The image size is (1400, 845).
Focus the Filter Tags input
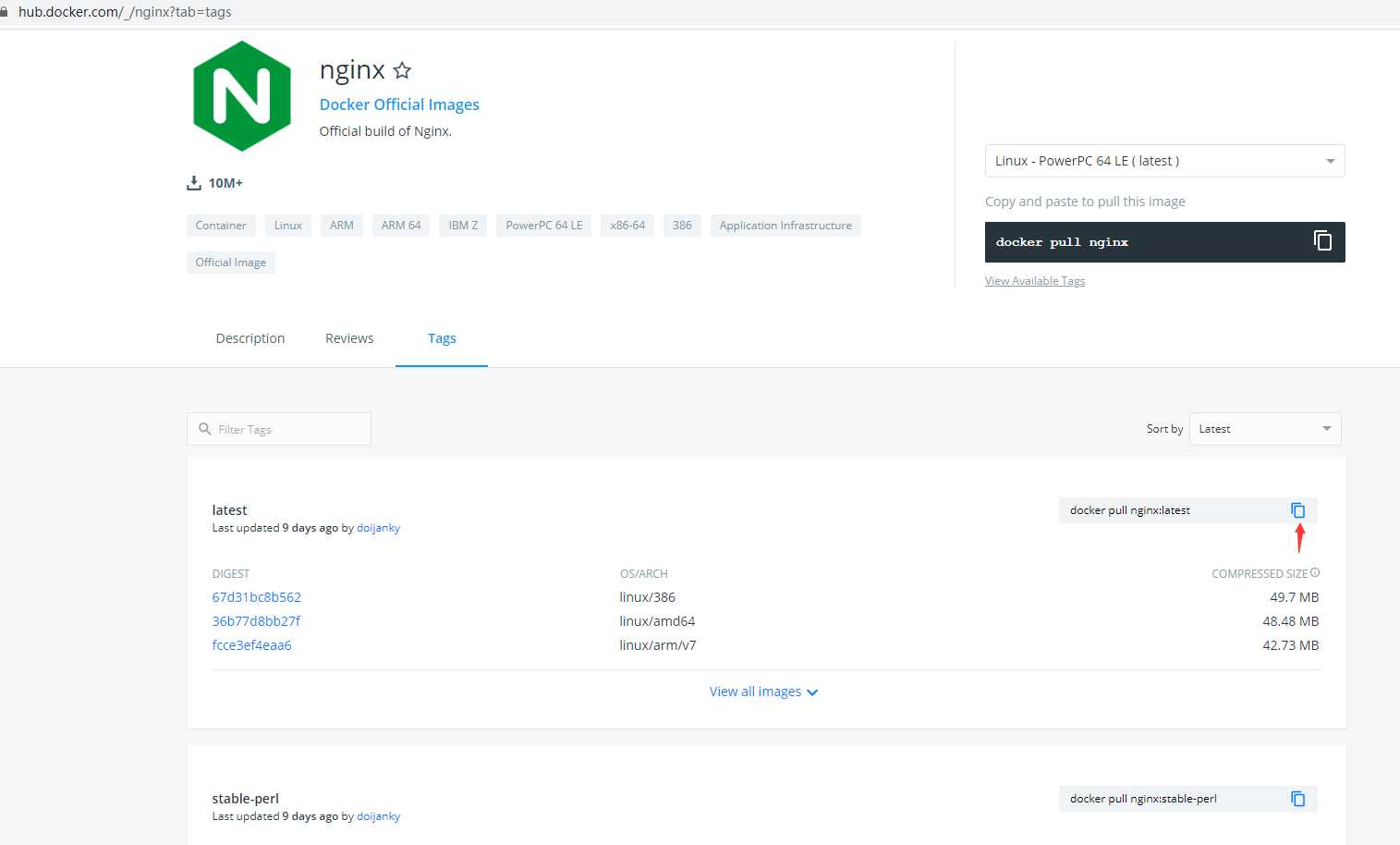pyautogui.click(x=279, y=429)
